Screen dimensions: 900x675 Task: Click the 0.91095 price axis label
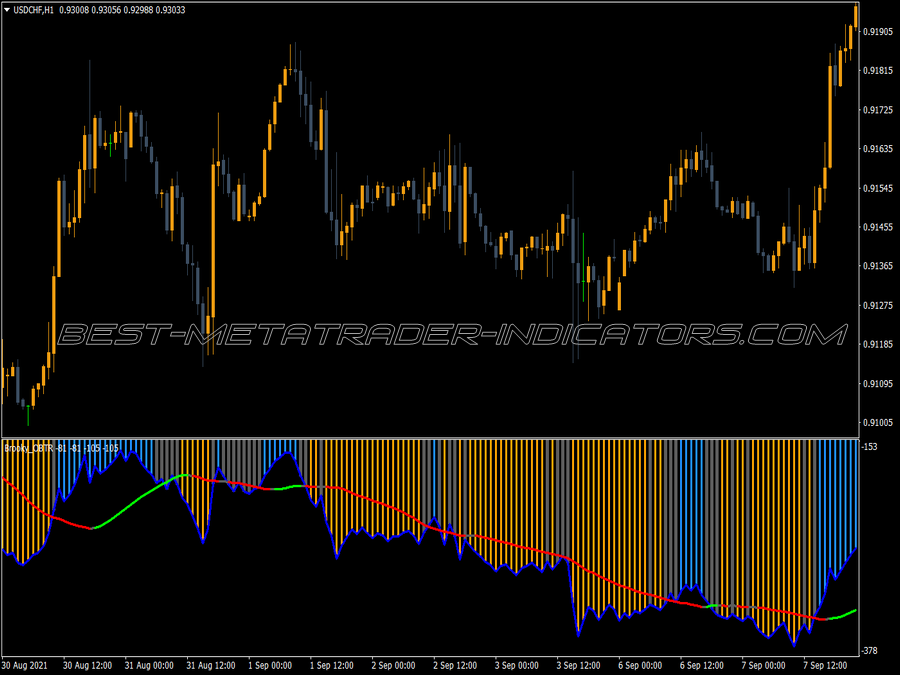pos(878,383)
